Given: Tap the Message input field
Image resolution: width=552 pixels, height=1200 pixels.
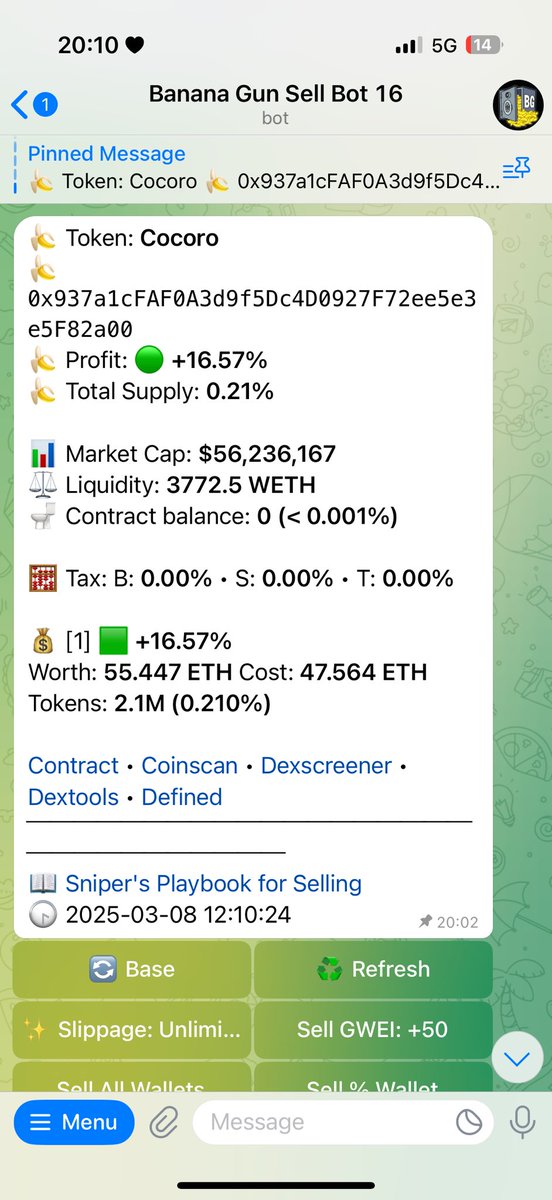Looking at the screenshot, I should [343, 1122].
